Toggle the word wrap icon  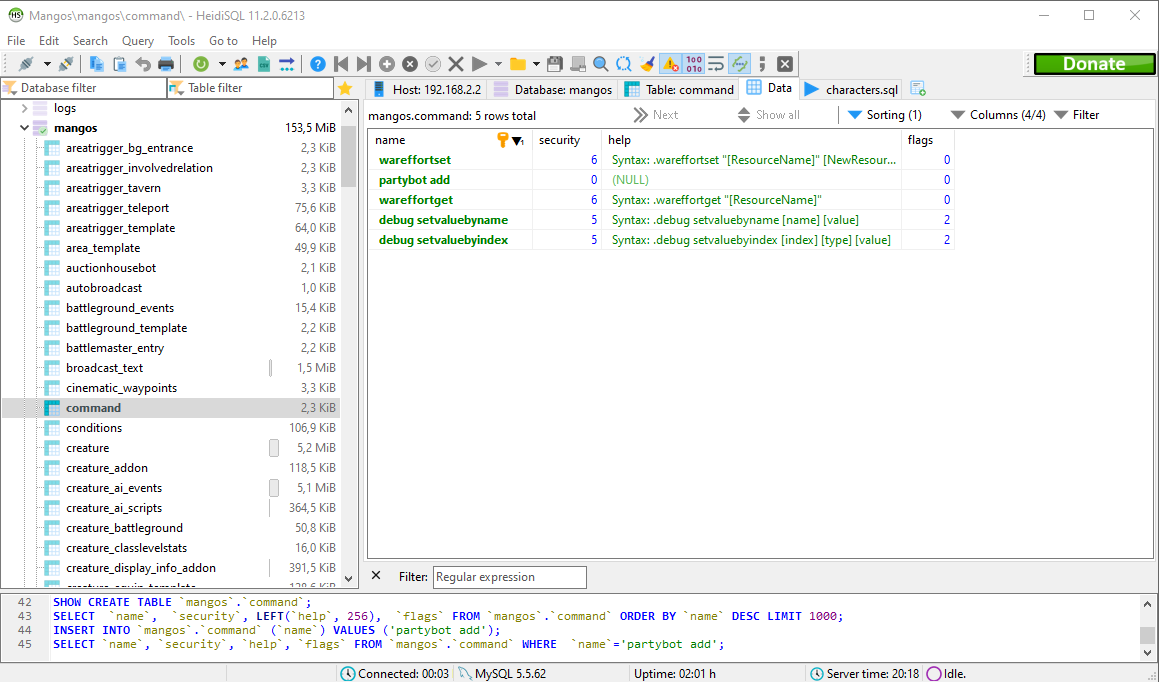pyautogui.click(x=716, y=64)
